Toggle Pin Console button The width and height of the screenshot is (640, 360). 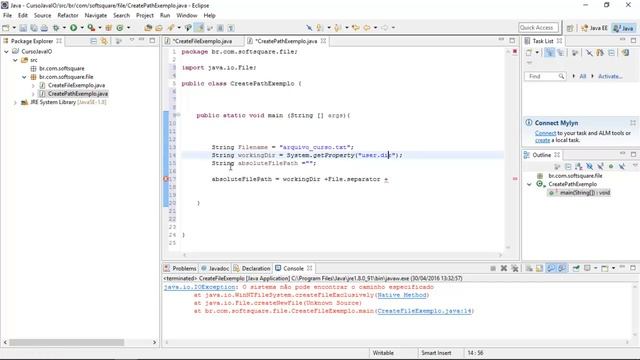576,268
